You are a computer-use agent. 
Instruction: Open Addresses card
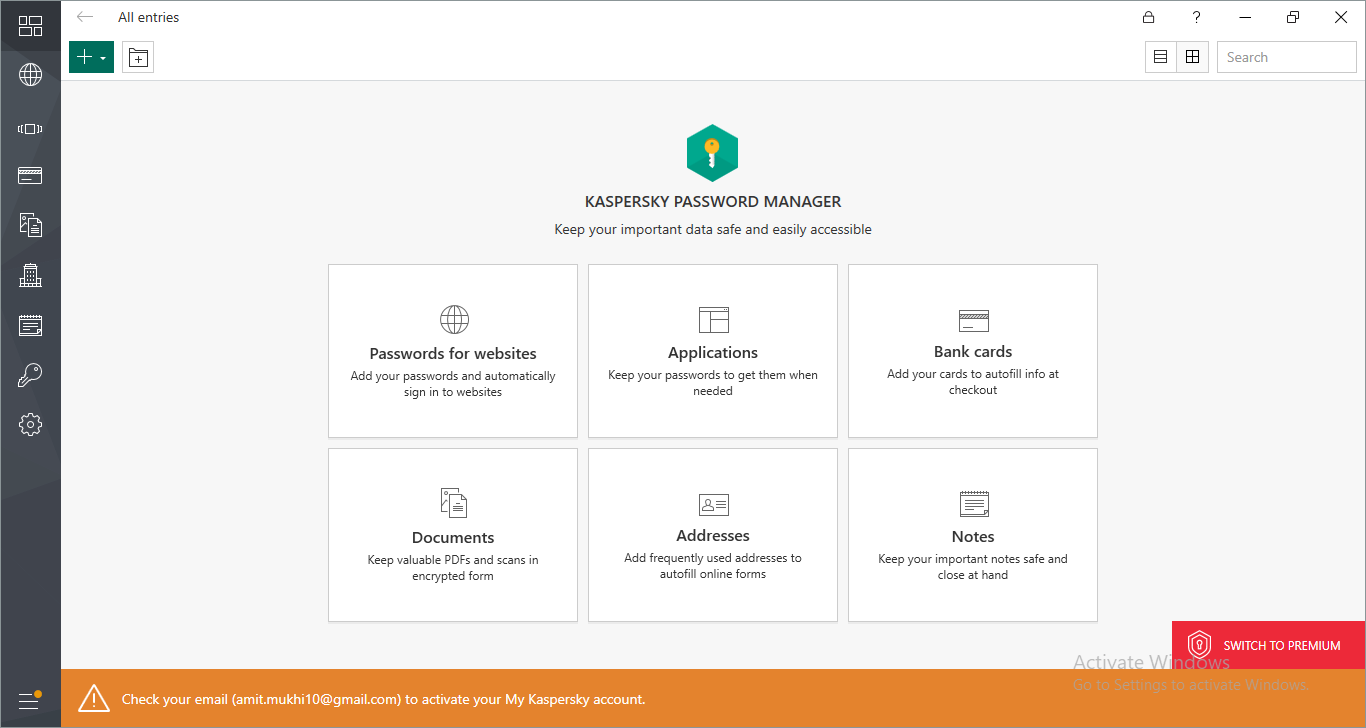713,535
